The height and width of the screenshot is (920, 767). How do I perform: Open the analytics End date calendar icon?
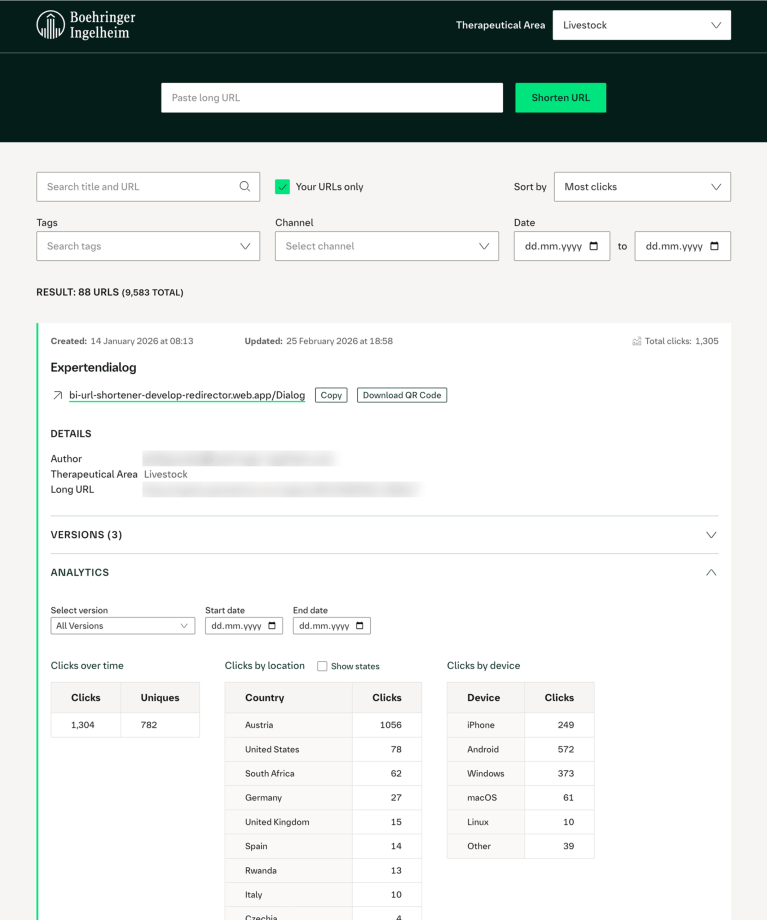[x=360, y=625]
